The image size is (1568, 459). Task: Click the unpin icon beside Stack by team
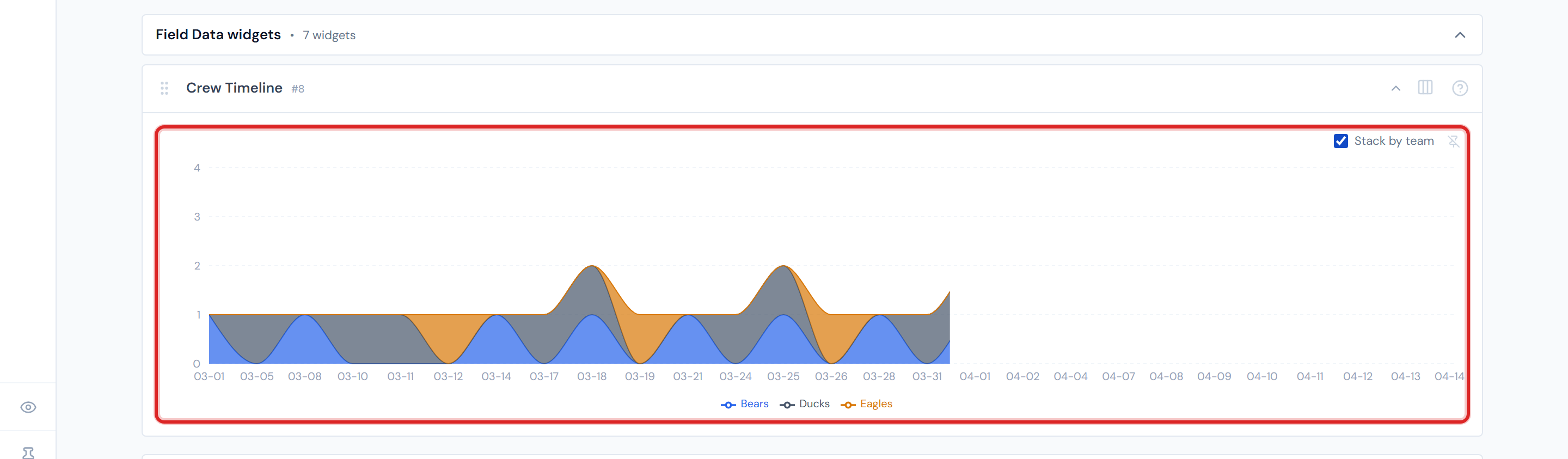coord(1454,141)
